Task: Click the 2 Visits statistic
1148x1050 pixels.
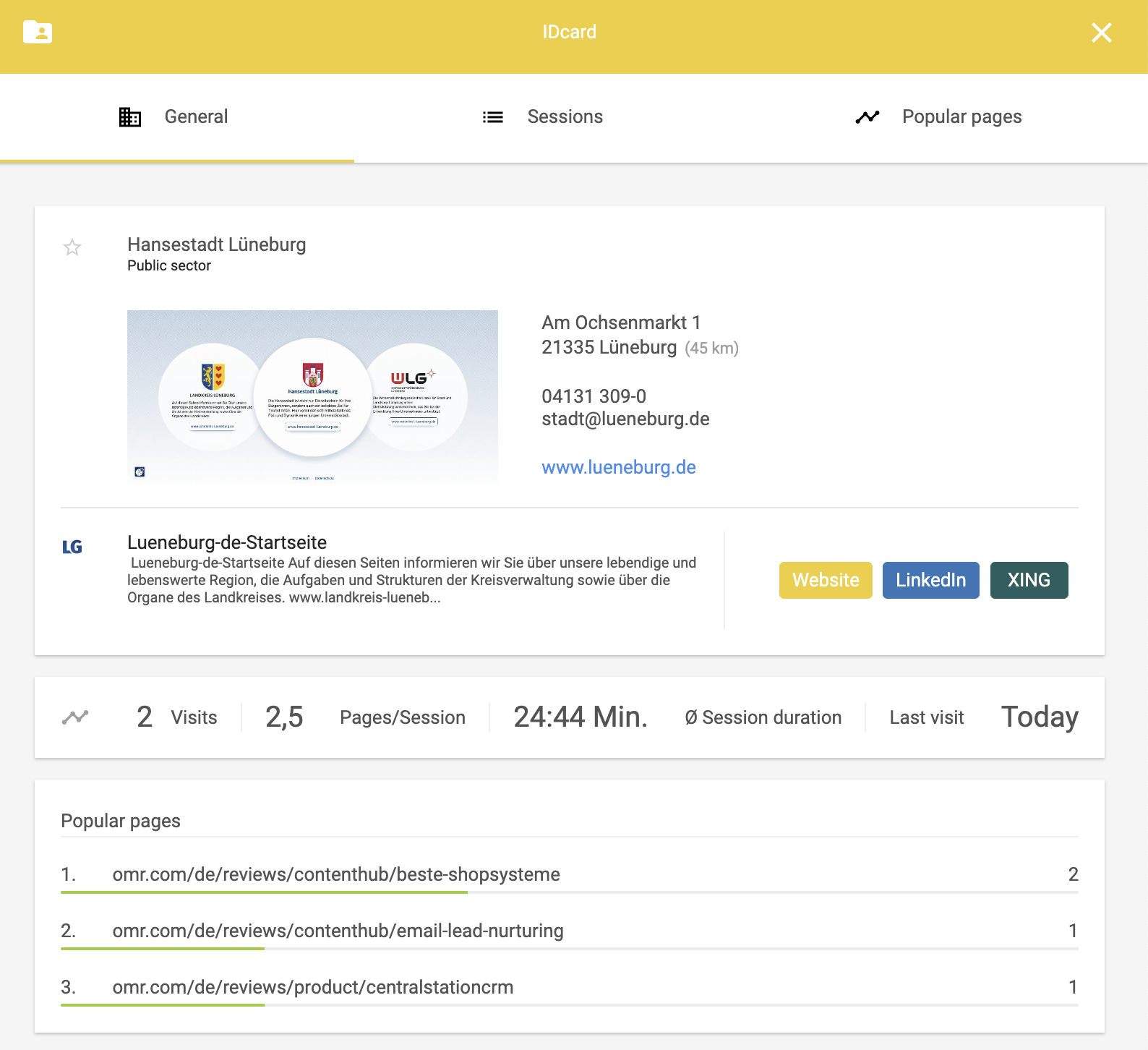Action: point(177,717)
